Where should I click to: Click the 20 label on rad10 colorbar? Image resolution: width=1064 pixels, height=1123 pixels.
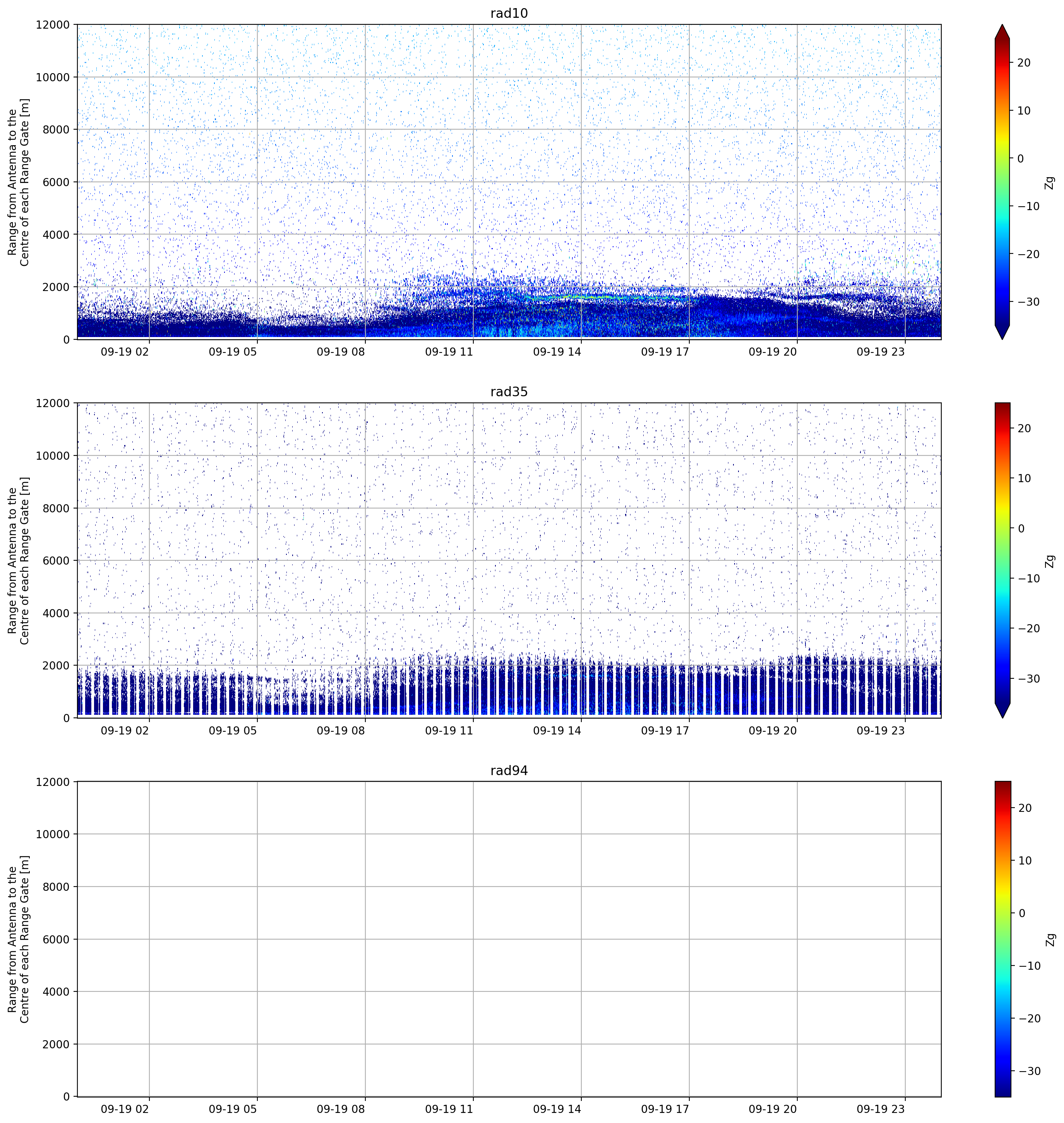(x=1024, y=63)
